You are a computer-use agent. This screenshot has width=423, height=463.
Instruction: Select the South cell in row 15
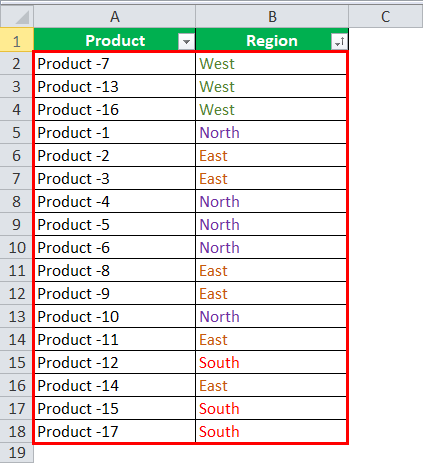tap(271, 363)
